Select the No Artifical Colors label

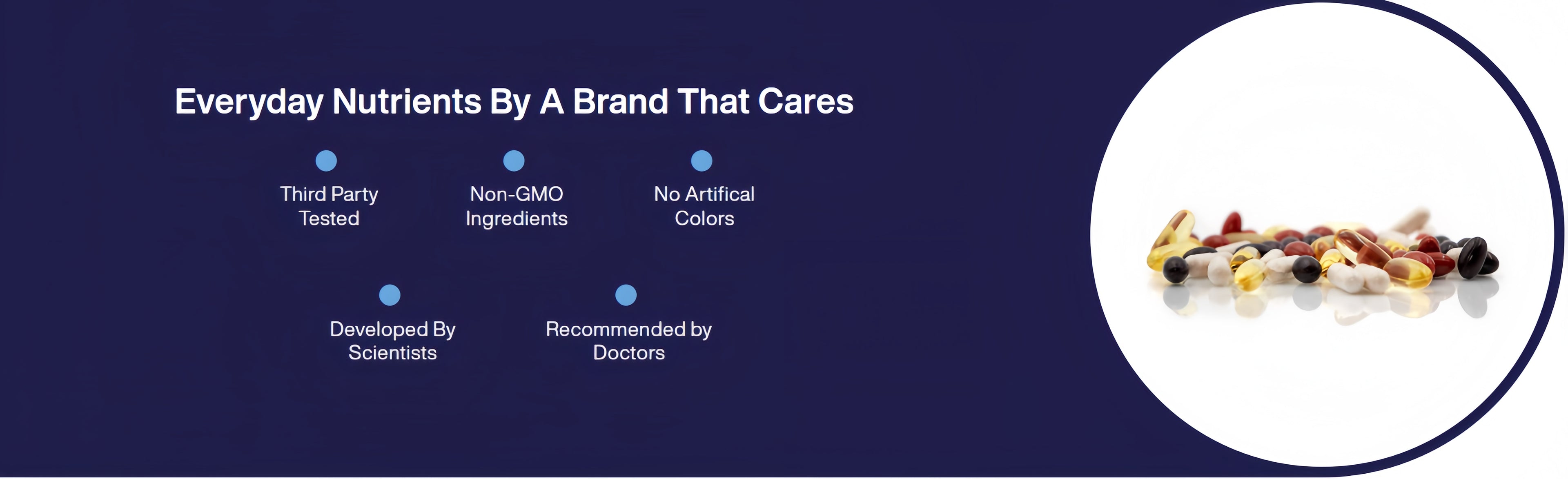click(704, 206)
